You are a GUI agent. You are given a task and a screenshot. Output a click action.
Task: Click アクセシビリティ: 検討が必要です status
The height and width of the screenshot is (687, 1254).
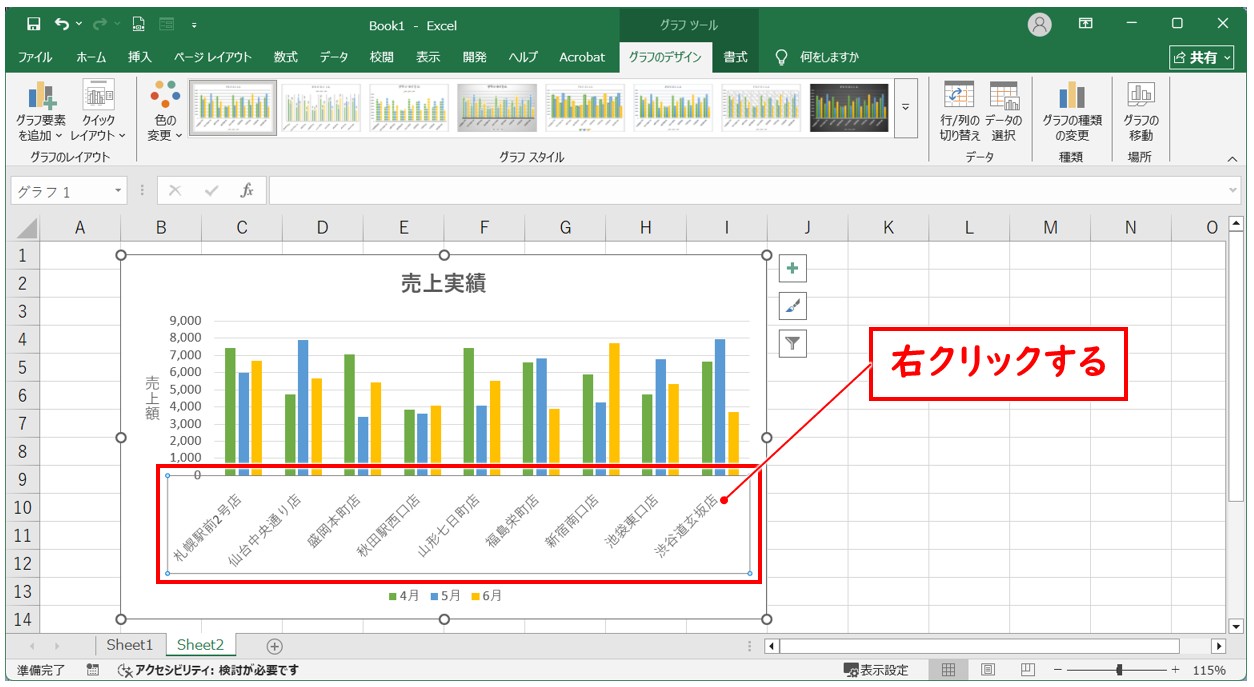click(x=208, y=670)
